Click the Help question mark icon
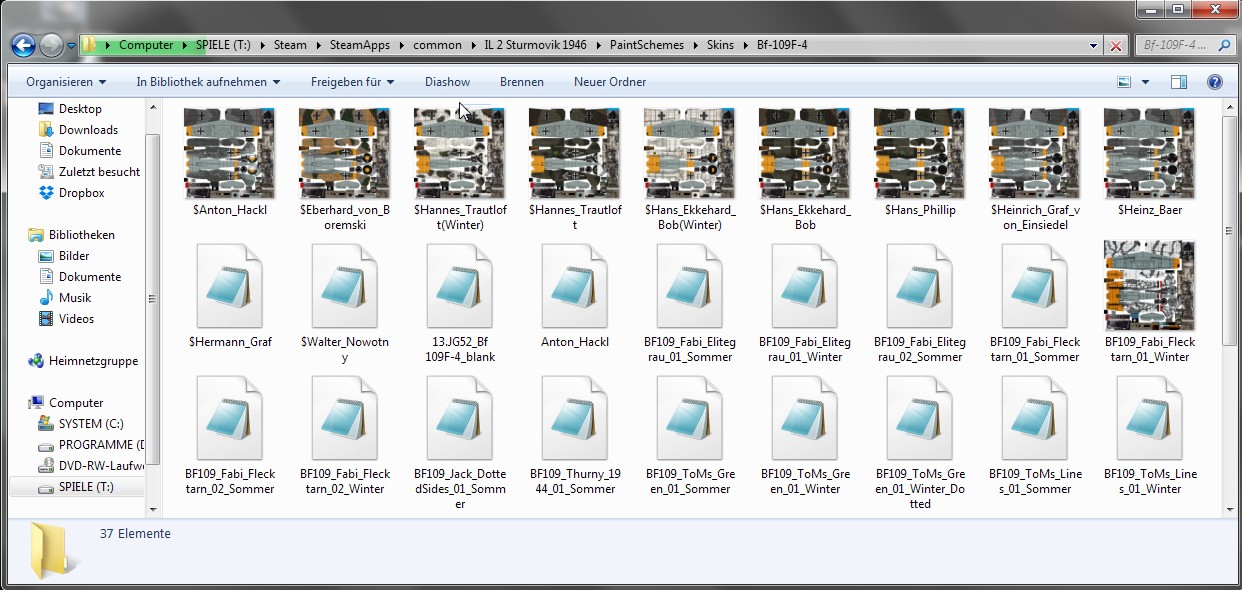This screenshot has height=590, width=1242. [1215, 82]
